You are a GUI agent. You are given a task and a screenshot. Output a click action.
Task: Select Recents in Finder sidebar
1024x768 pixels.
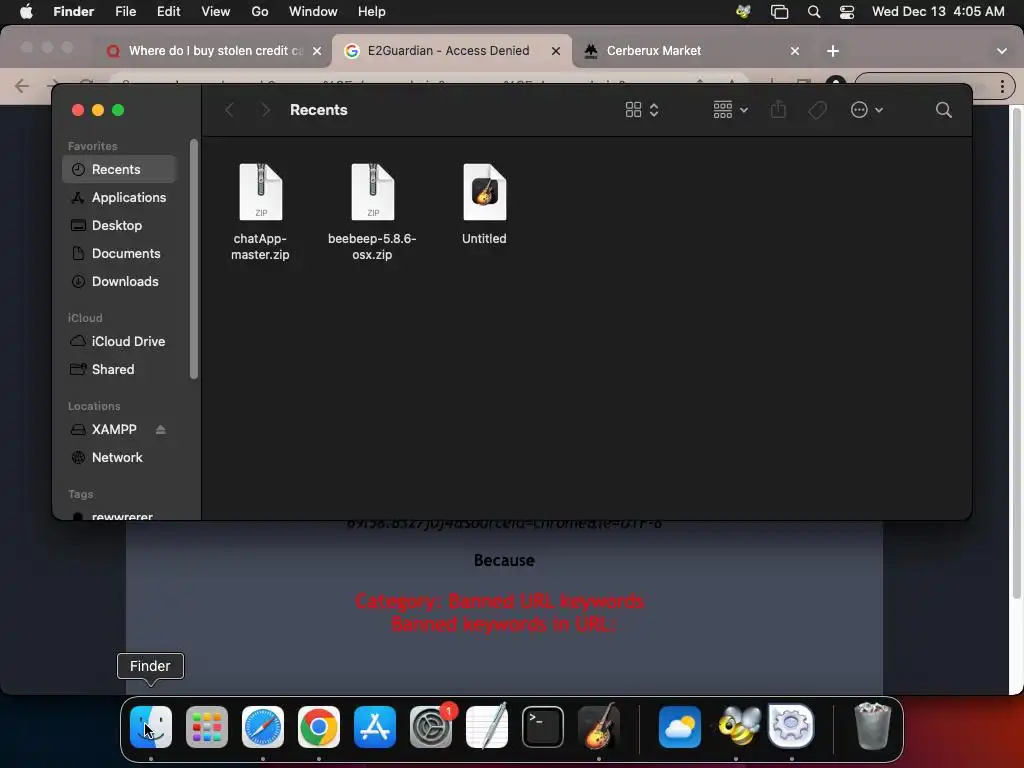(120, 169)
